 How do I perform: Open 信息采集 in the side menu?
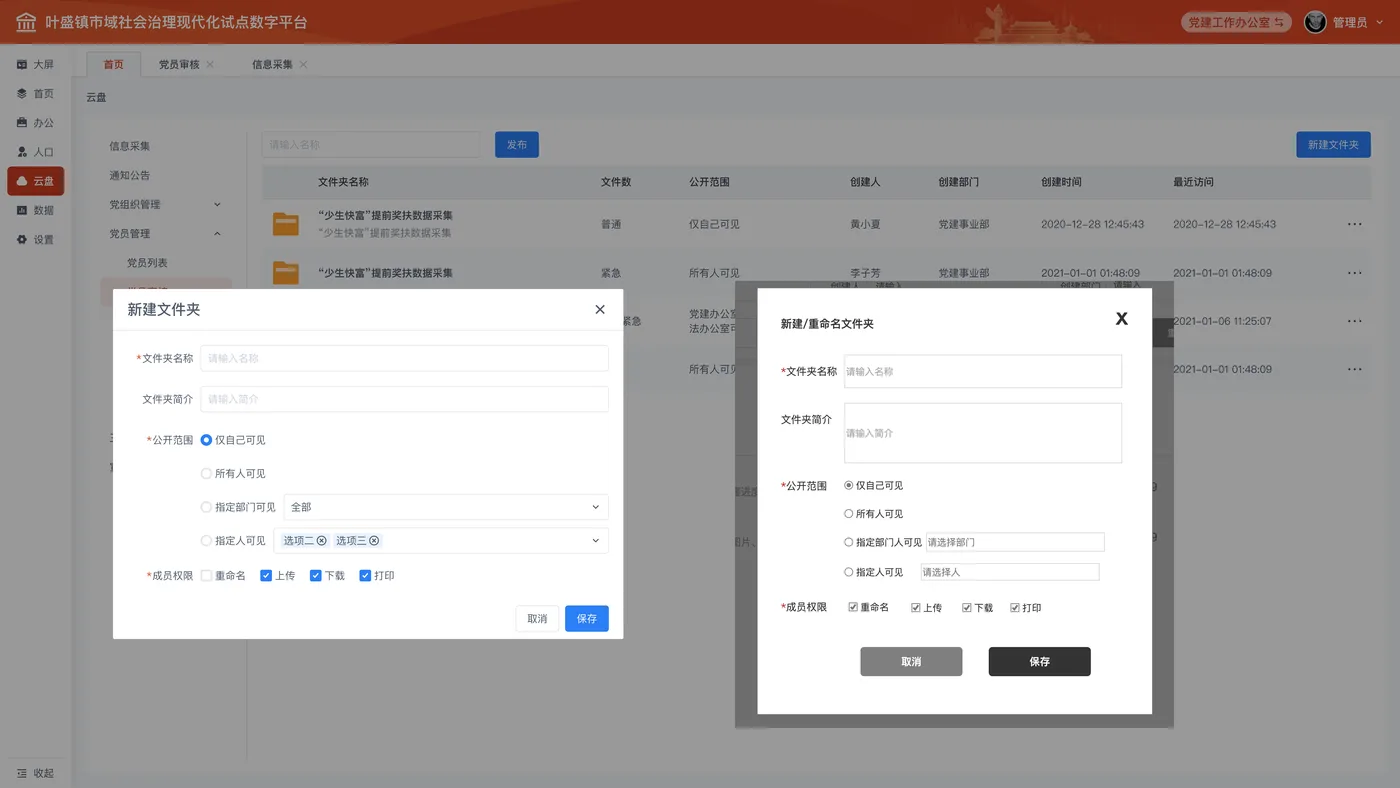tap(130, 146)
